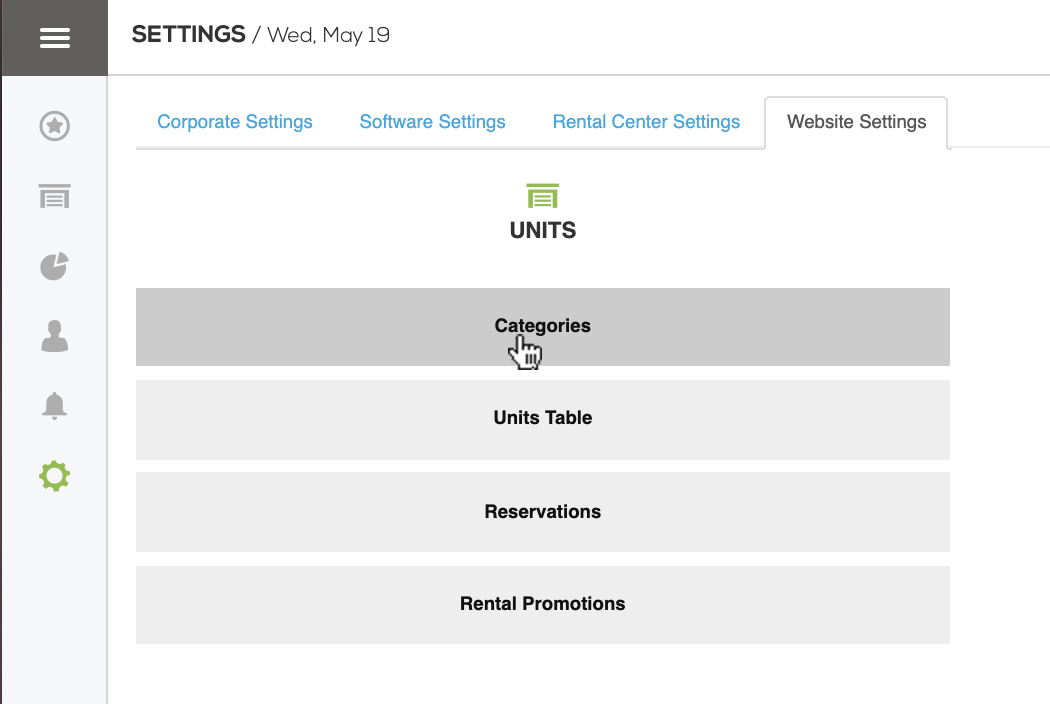Viewport: 1050px width, 704px height.
Task: Switch to the Website Settings tab
Action: pos(856,121)
